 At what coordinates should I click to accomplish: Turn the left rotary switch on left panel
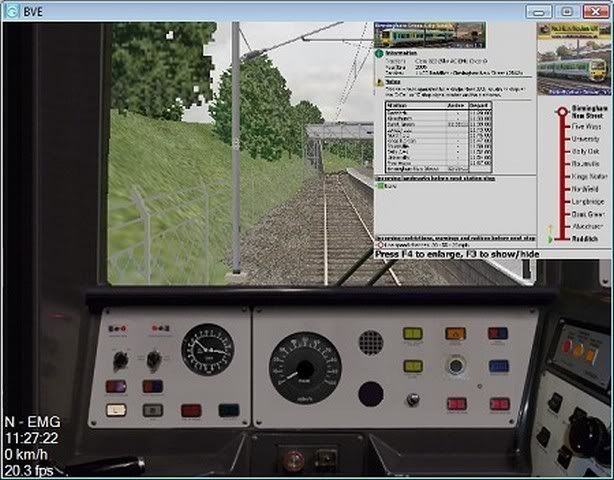tap(120, 360)
